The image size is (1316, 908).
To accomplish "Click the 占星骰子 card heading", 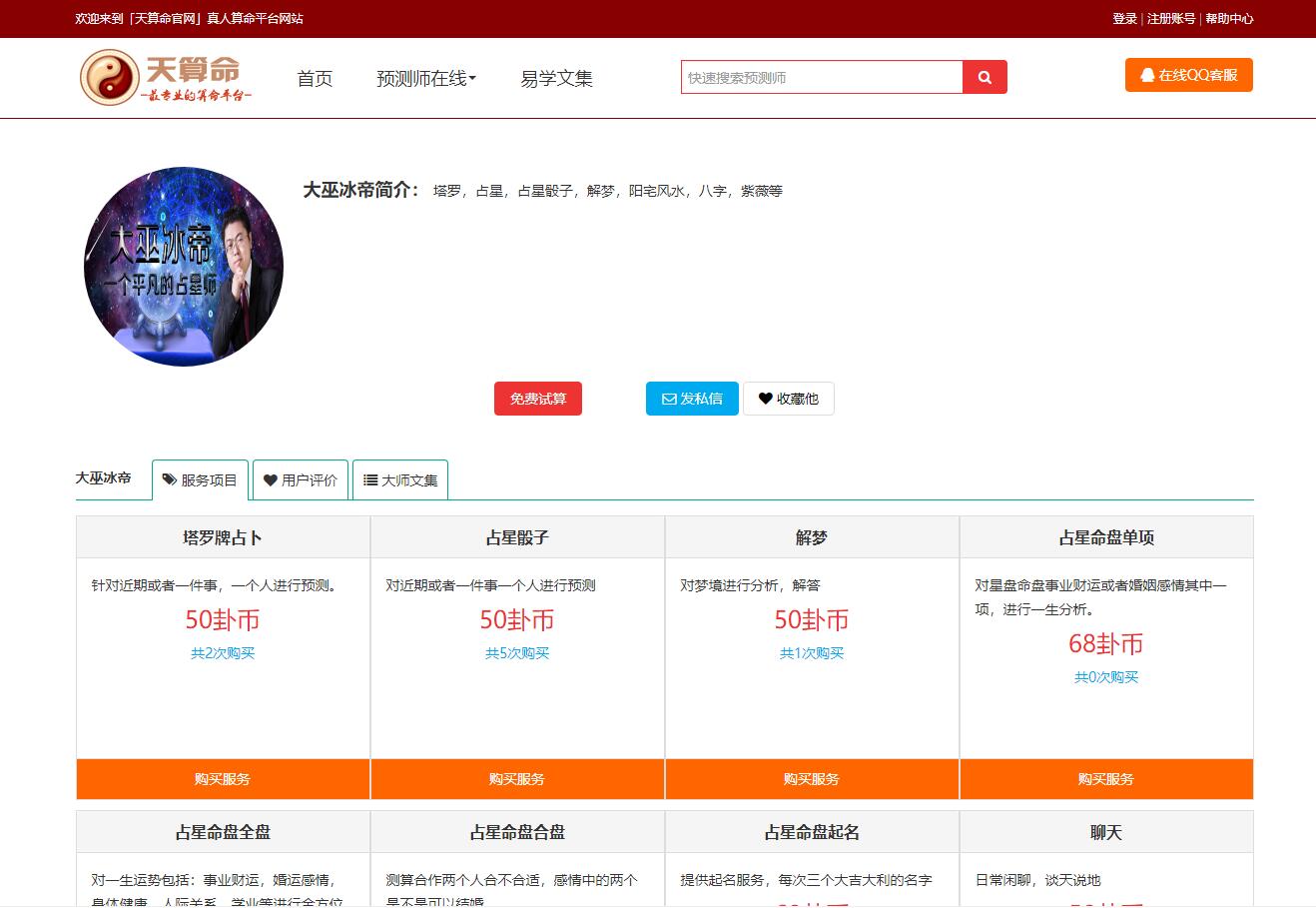I will coord(517,537).
